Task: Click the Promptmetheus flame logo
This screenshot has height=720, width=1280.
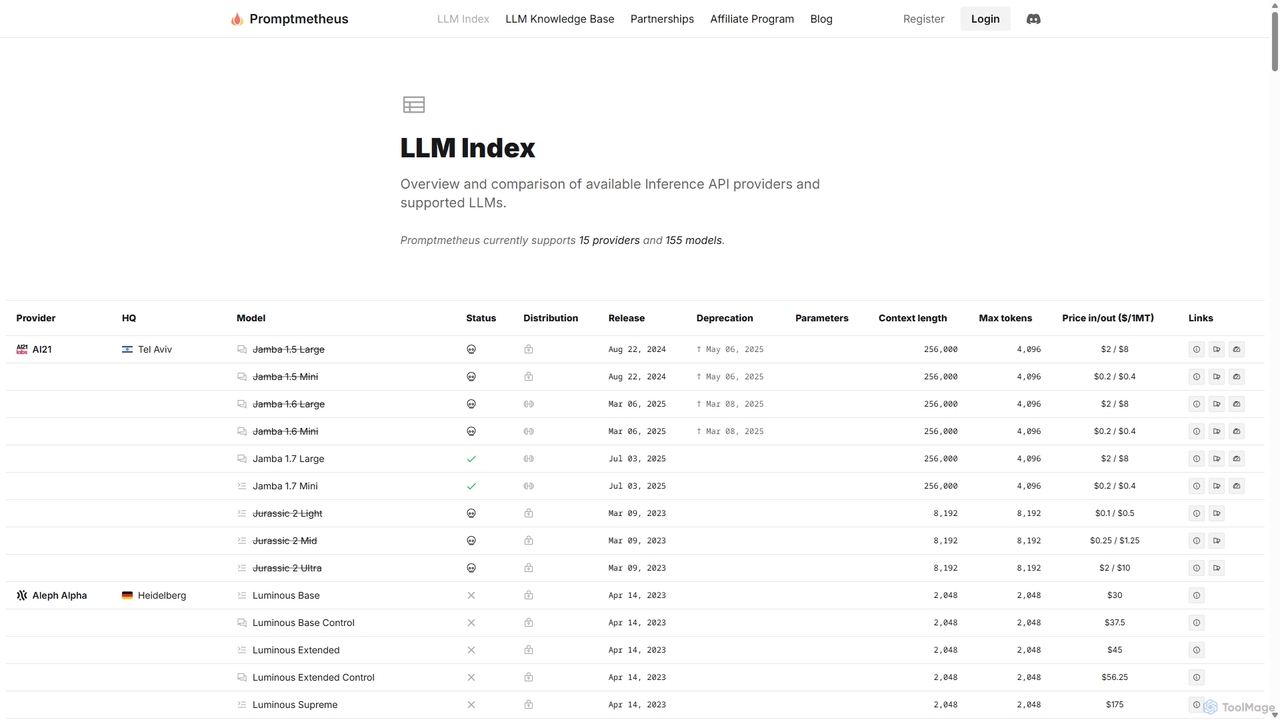Action: click(x=237, y=19)
